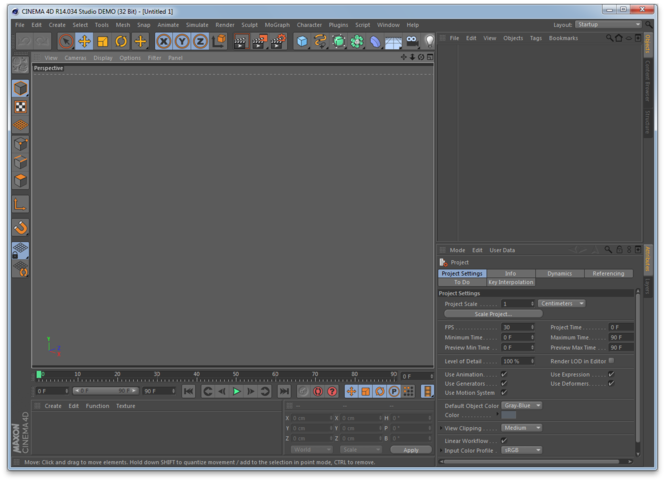665x481 pixels.
Task: Play the animation forward
Action: point(236,391)
